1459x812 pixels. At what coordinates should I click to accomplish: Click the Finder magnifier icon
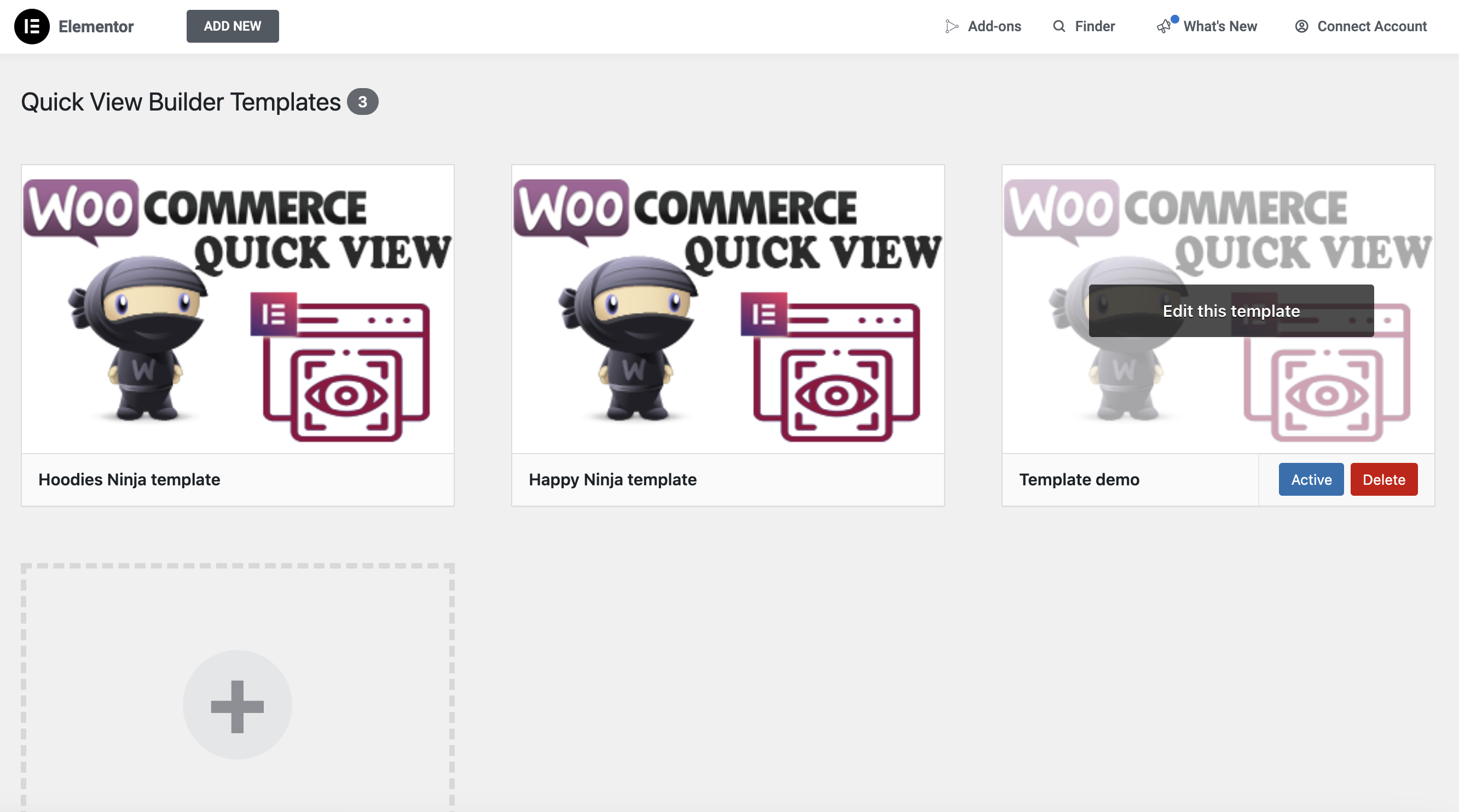click(x=1058, y=27)
